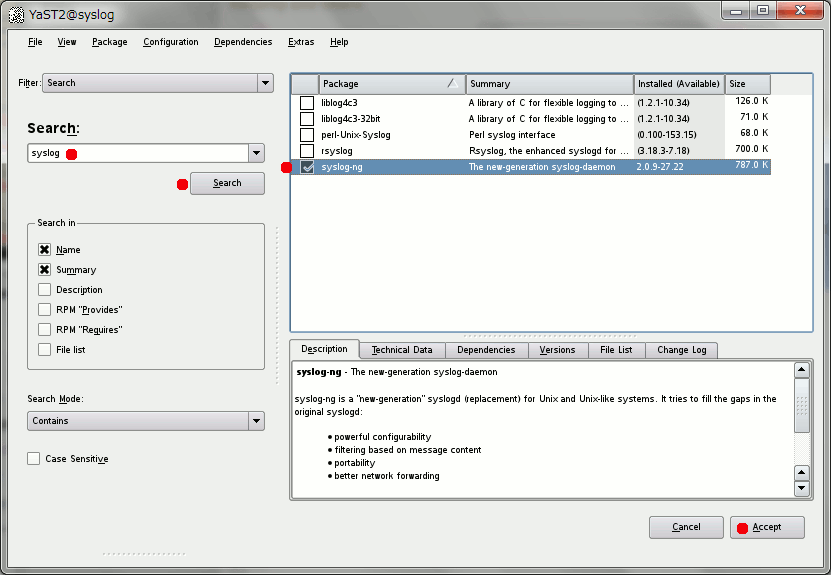Expand the Filter dropdown
831x575 pixels.
(x=266, y=83)
